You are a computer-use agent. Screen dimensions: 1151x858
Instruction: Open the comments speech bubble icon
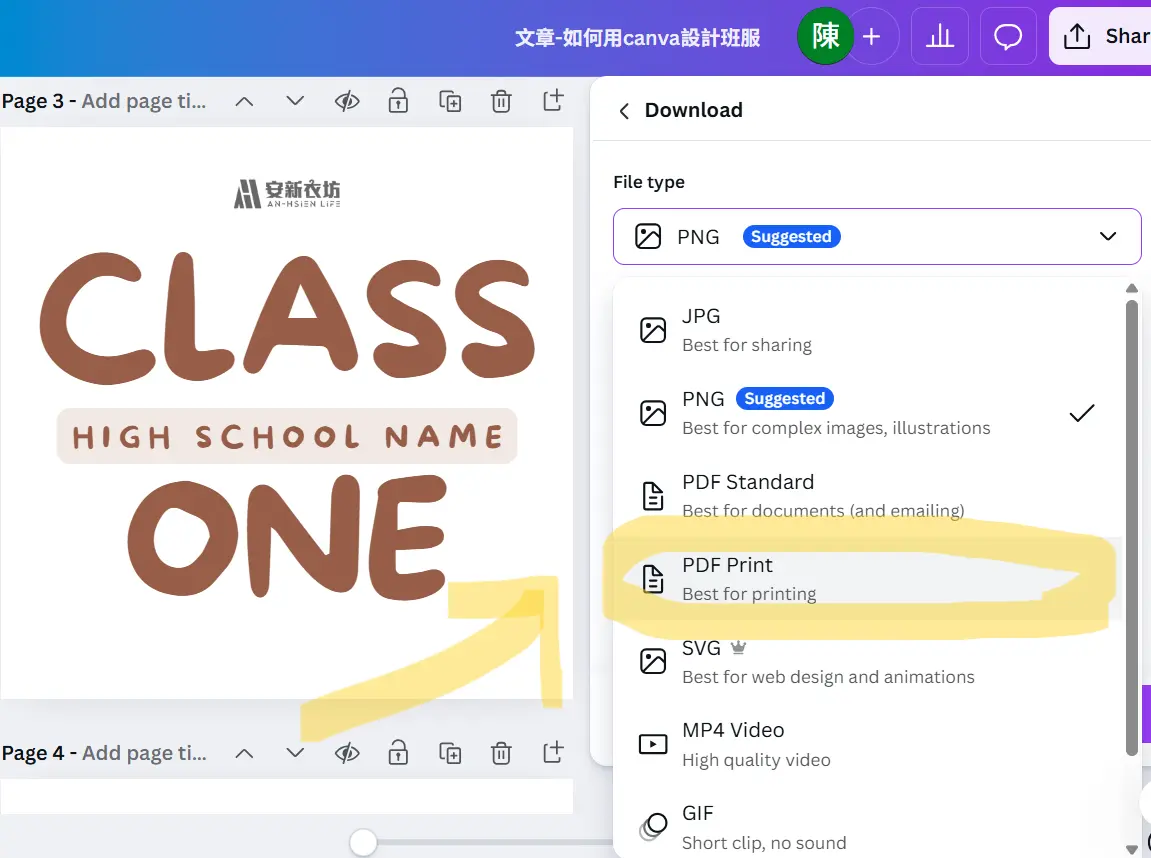point(1007,38)
